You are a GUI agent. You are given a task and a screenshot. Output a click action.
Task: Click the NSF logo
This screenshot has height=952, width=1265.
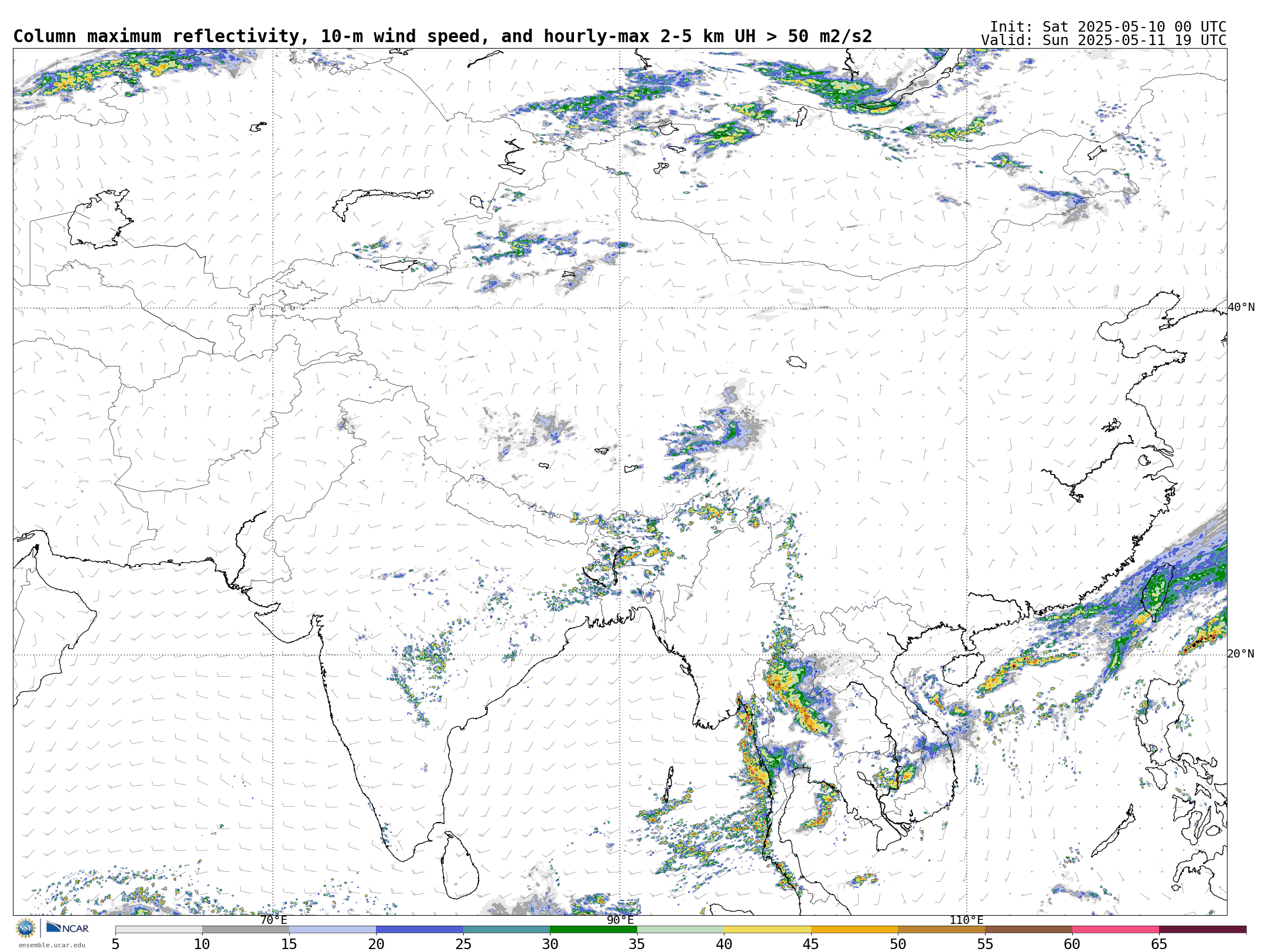tap(26, 928)
